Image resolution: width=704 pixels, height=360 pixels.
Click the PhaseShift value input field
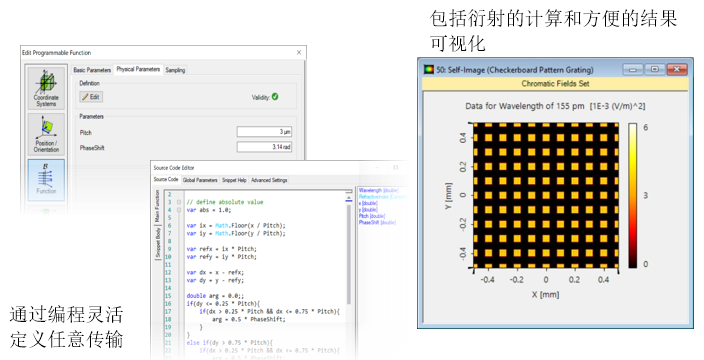point(264,147)
